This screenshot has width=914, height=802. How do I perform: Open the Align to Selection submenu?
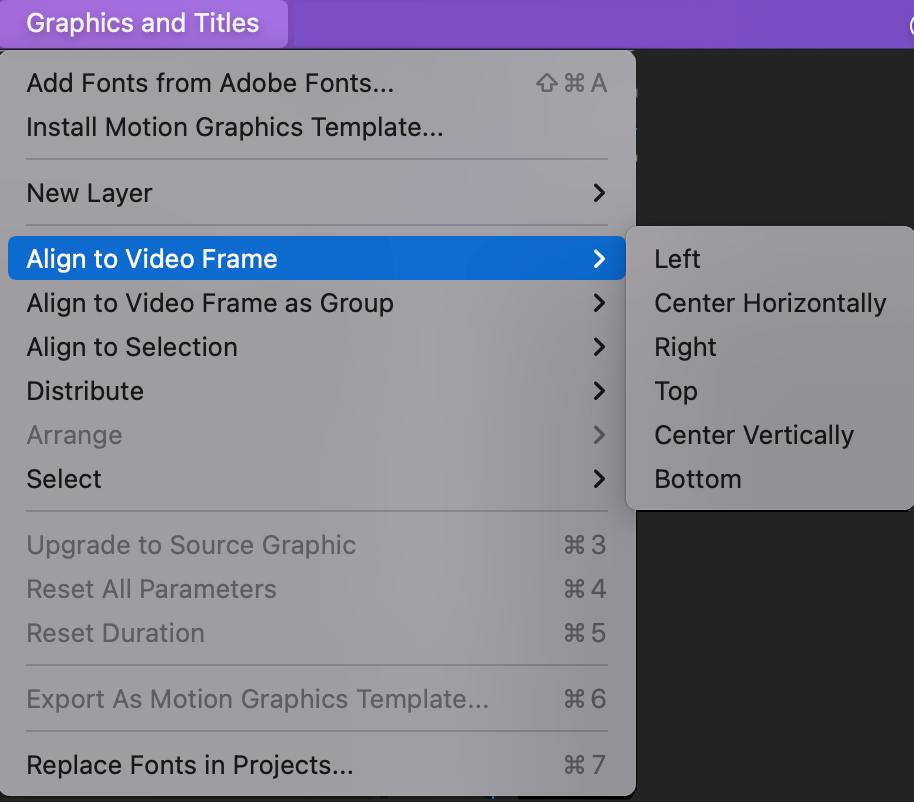[131, 347]
